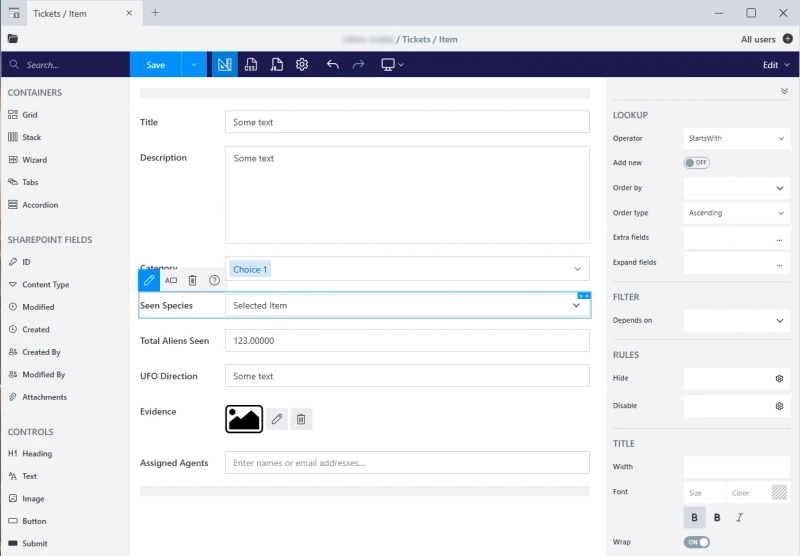Screen dimensions: 800x556
Task: Click the Assigned Agents people picker
Action: (407, 463)
